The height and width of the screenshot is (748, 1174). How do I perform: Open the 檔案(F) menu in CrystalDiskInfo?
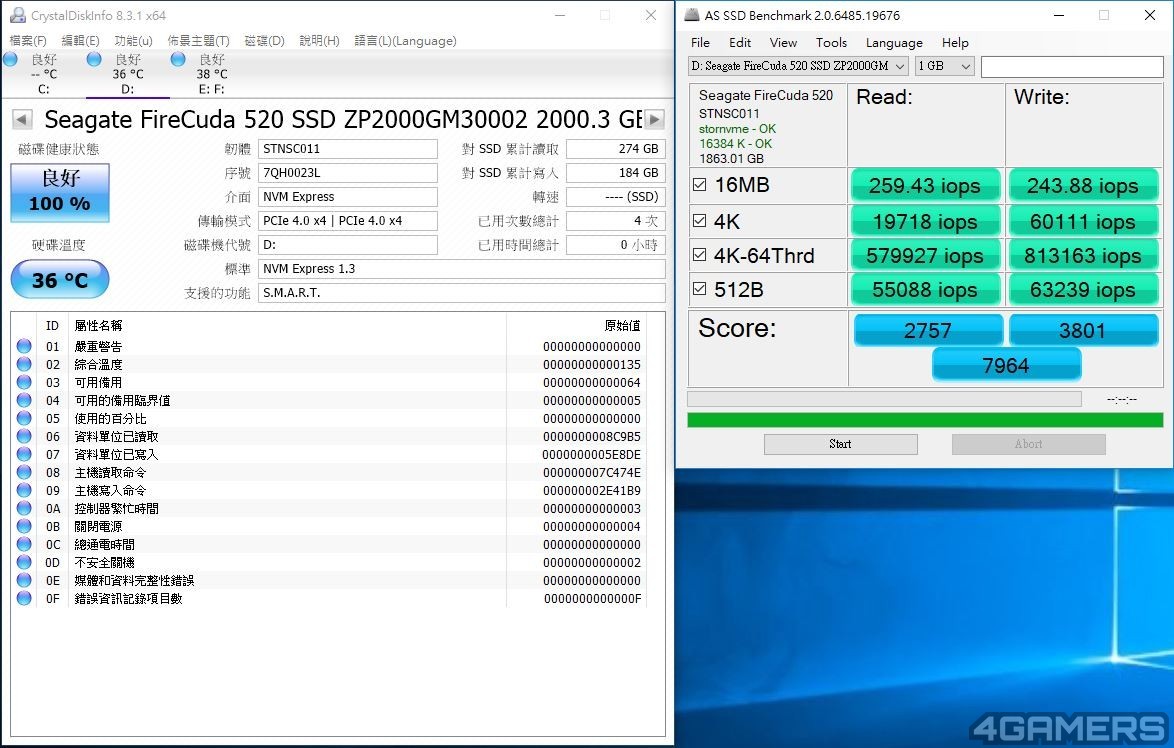tap(28, 40)
